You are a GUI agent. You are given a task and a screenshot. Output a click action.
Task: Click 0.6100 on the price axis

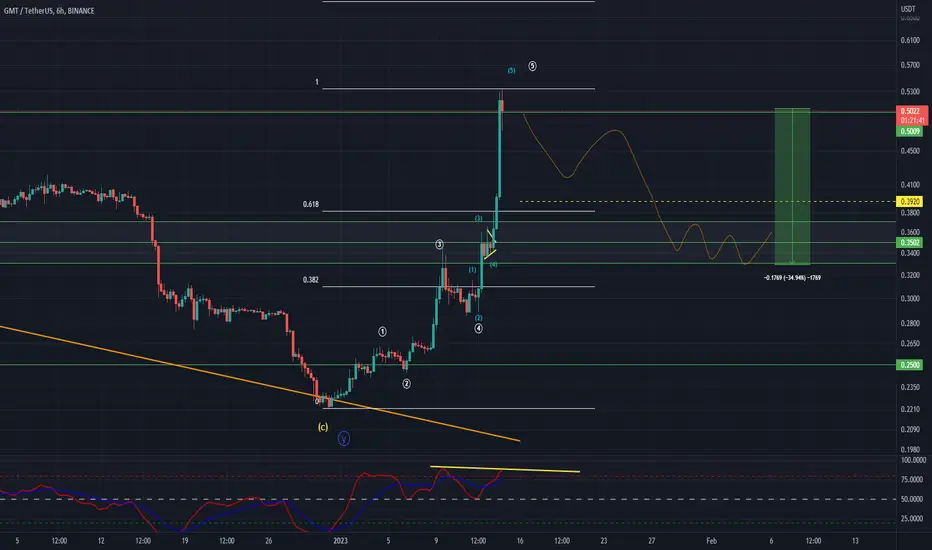click(910, 40)
